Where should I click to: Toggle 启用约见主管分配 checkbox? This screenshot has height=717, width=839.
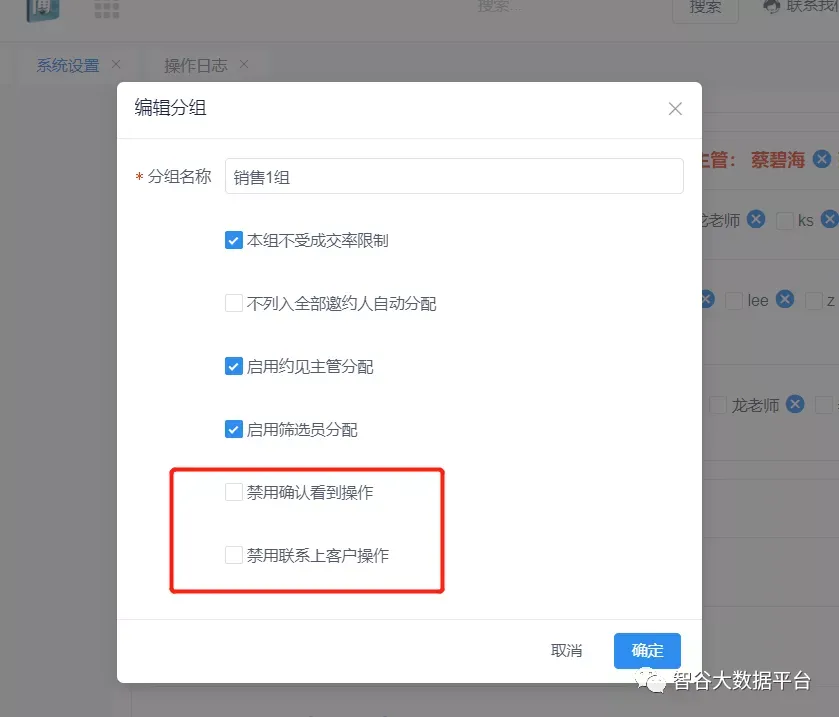[234, 366]
